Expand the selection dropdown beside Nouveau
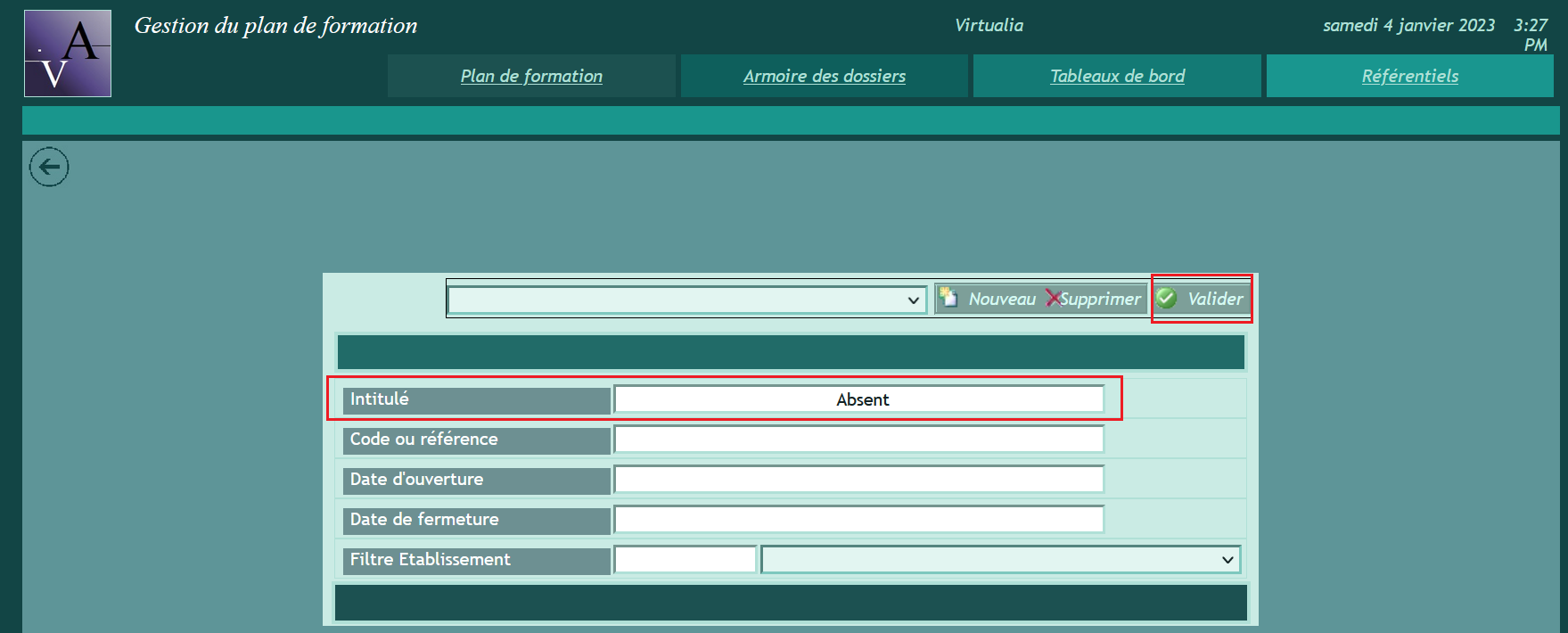Viewport: 1568px width, 633px height. (x=686, y=300)
